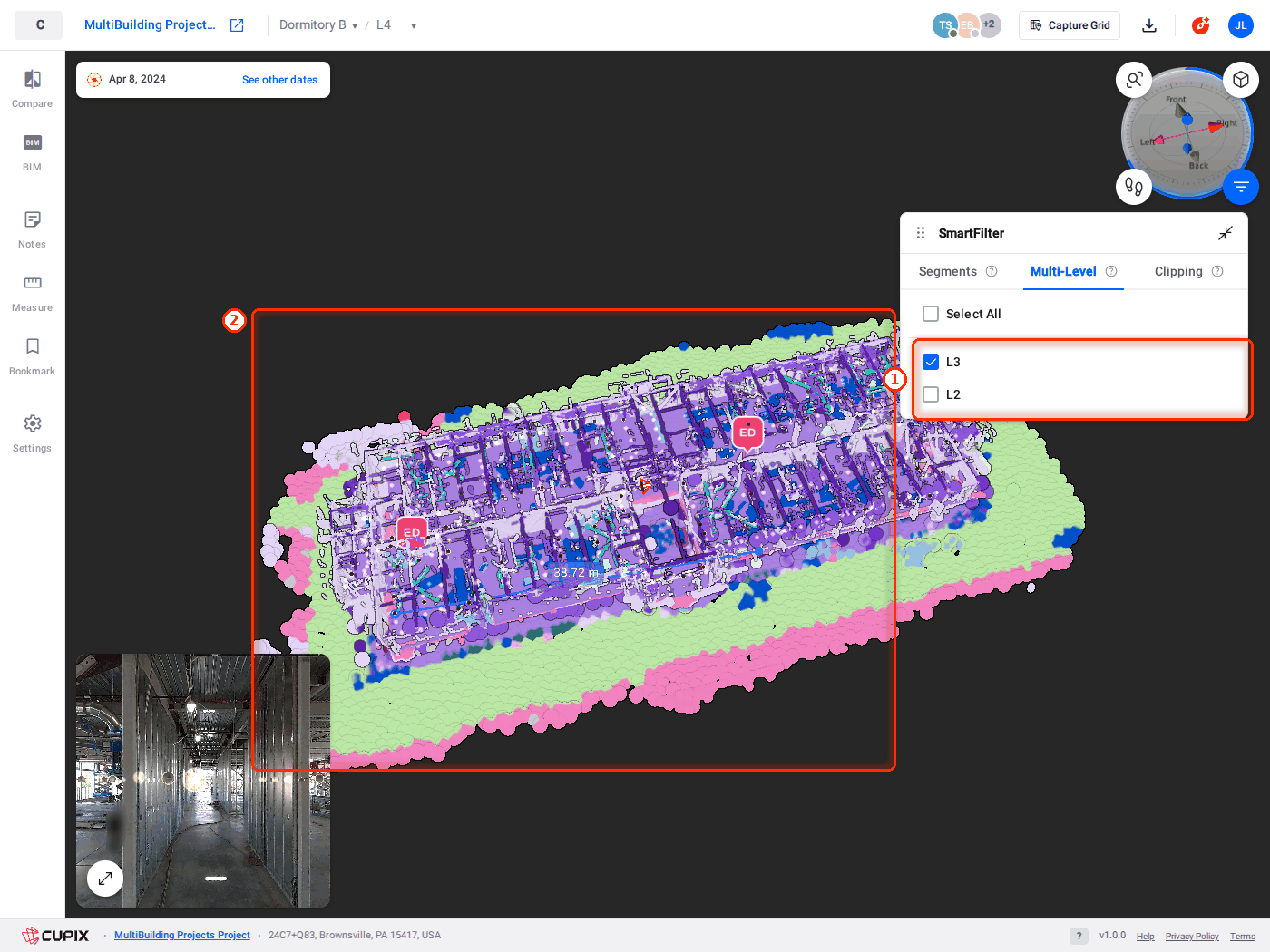Uncheck the L3 level checkbox
Screen dimensions: 1270x952
pyautogui.click(x=931, y=362)
